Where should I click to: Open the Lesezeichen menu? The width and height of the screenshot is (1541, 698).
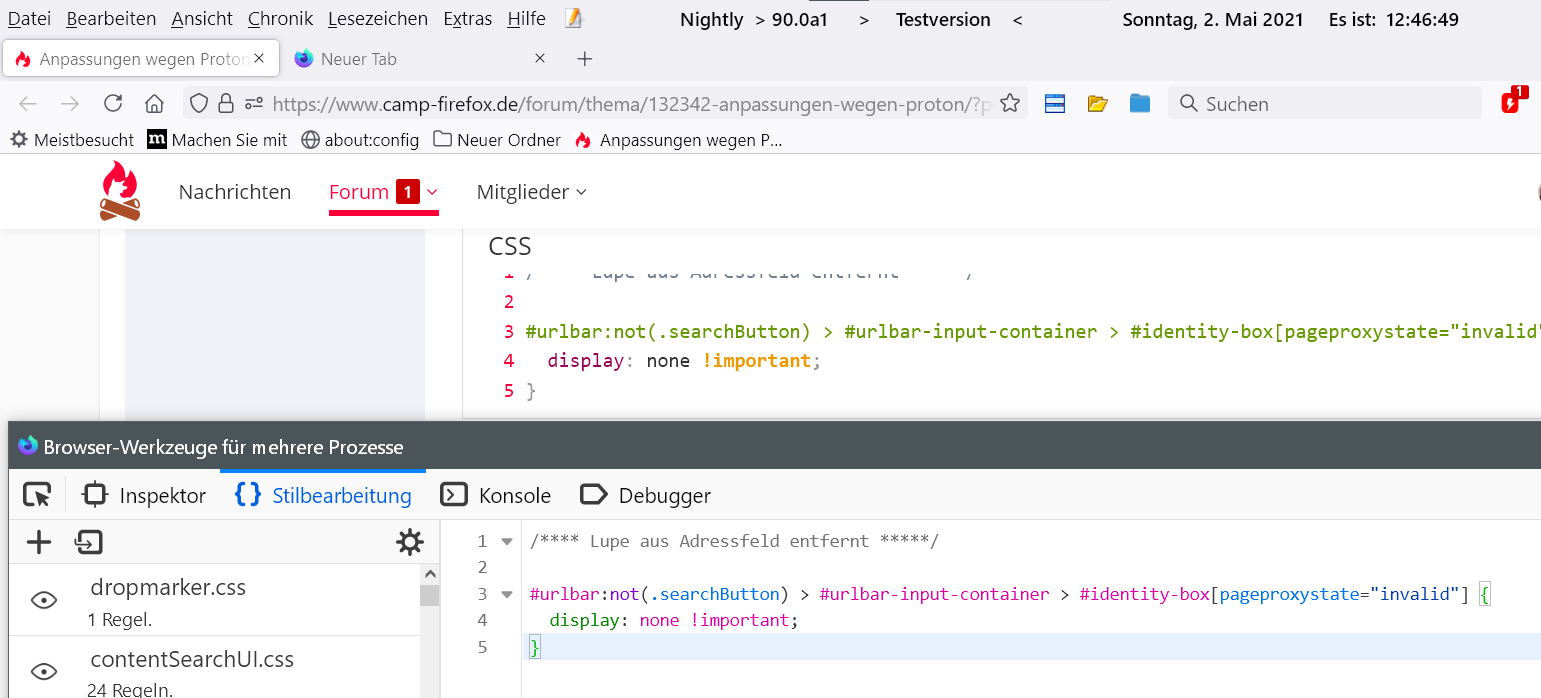[x=377, y=19]
